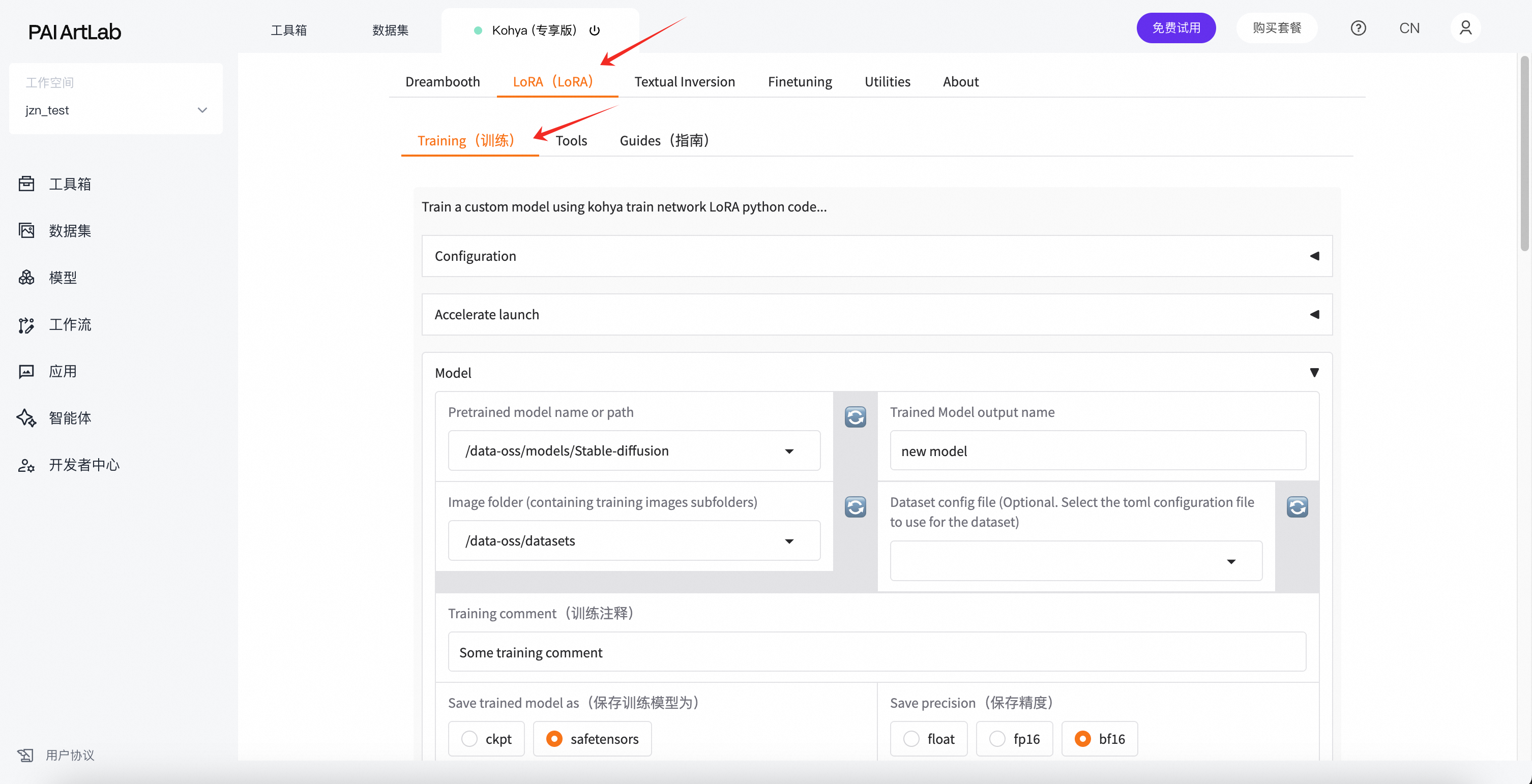Open the help question mark icon
Viewport: 1532px width, 784px height.
click(x=1358, y=28)
